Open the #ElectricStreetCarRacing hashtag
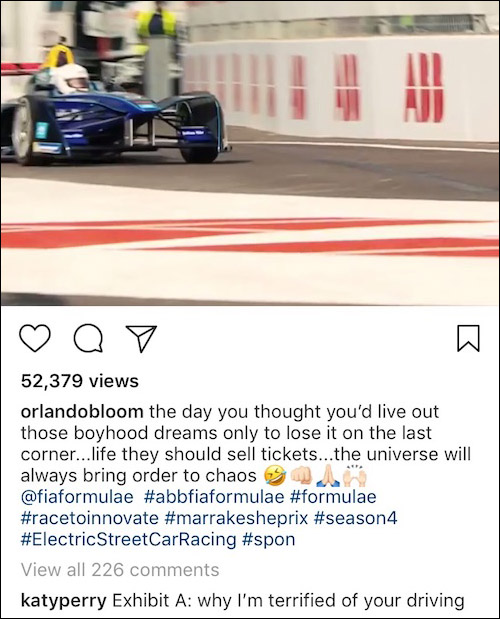Screen dimensions: 500x619 point(128,539)
